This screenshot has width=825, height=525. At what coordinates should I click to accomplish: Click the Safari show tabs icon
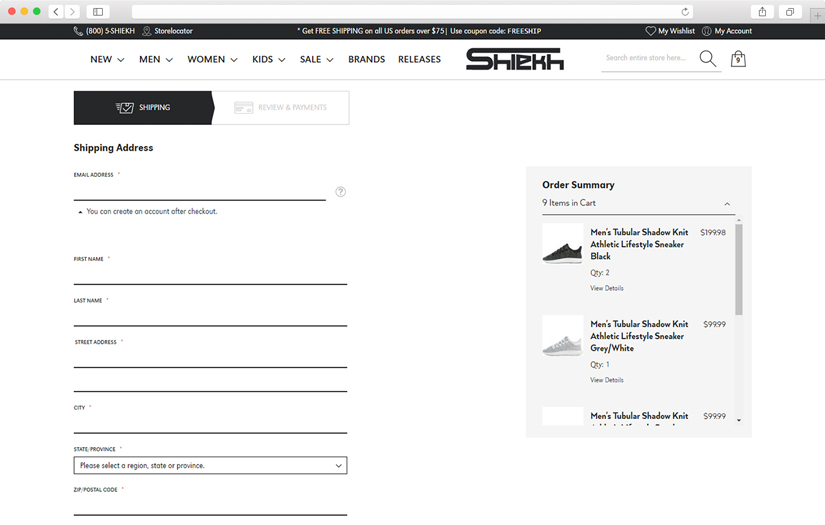(790, 12)
